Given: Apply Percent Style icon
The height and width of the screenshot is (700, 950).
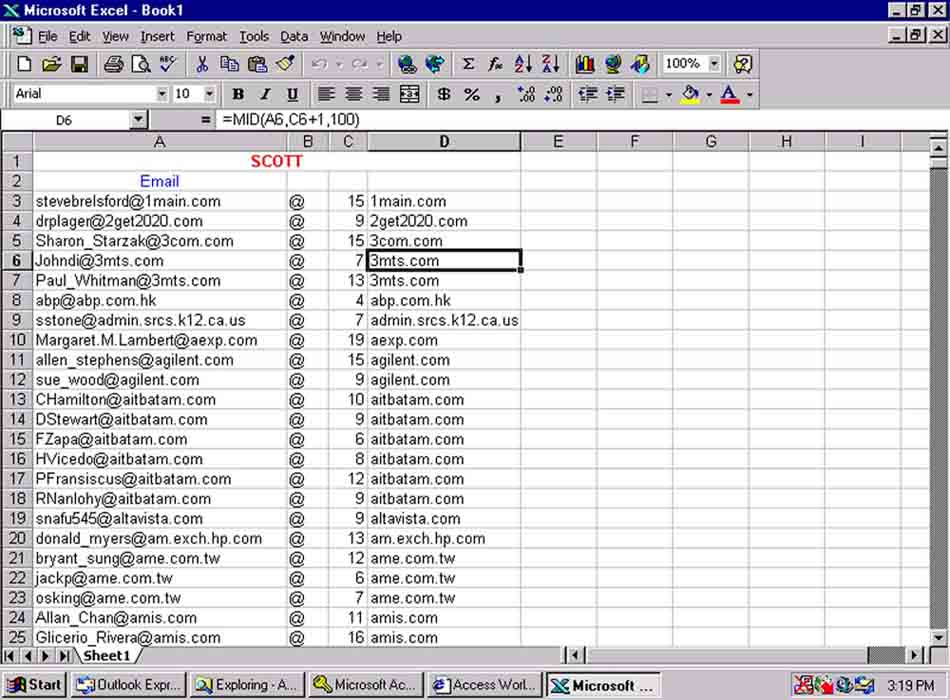Looking at the screenshot, I should [471, 94].
